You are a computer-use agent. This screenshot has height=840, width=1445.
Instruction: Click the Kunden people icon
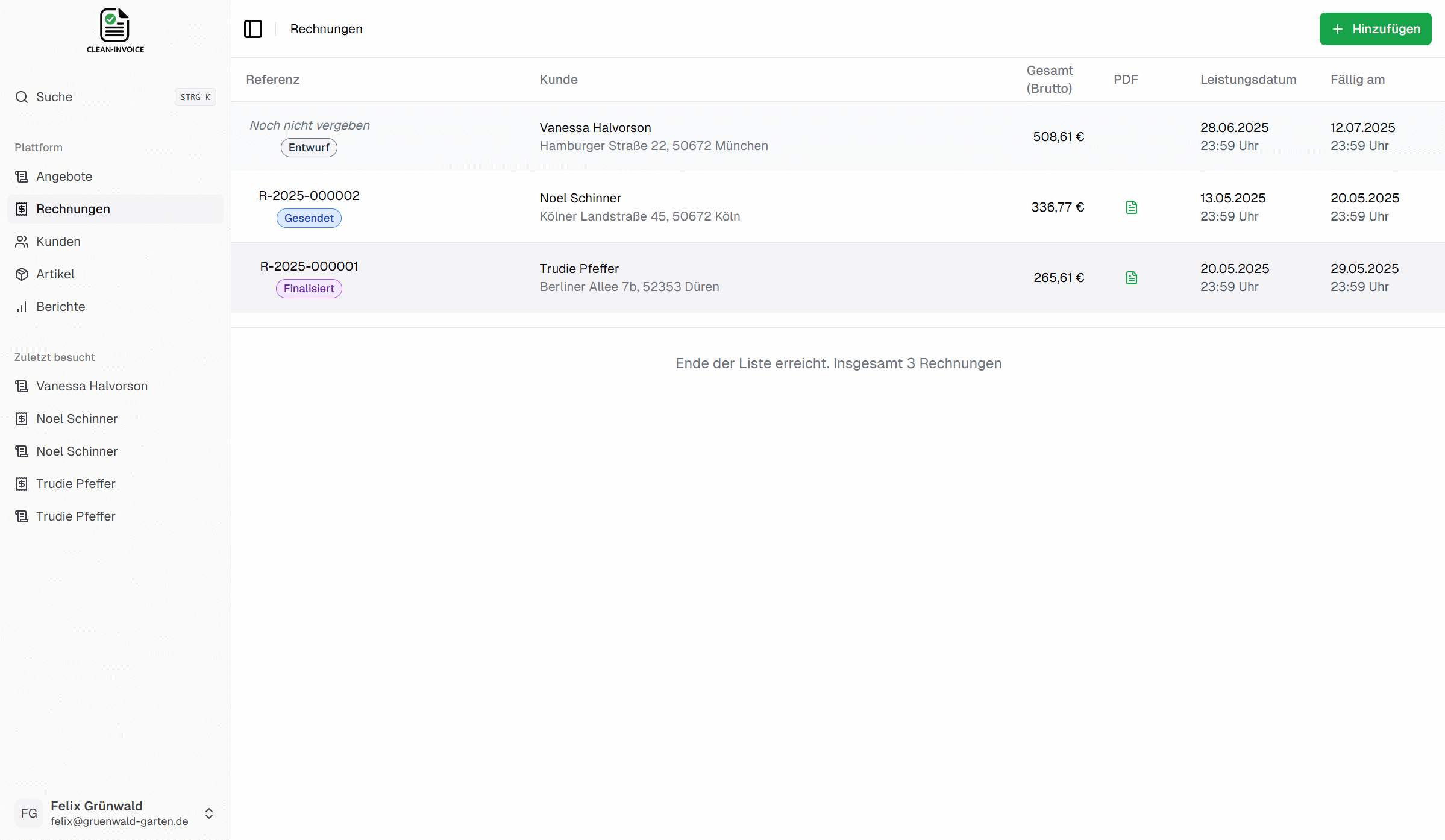(x=22, y=242)
